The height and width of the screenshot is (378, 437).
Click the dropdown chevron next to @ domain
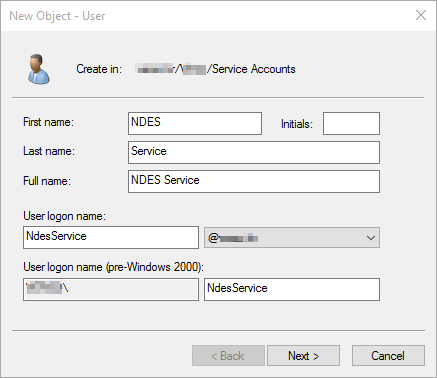(371, 238)
